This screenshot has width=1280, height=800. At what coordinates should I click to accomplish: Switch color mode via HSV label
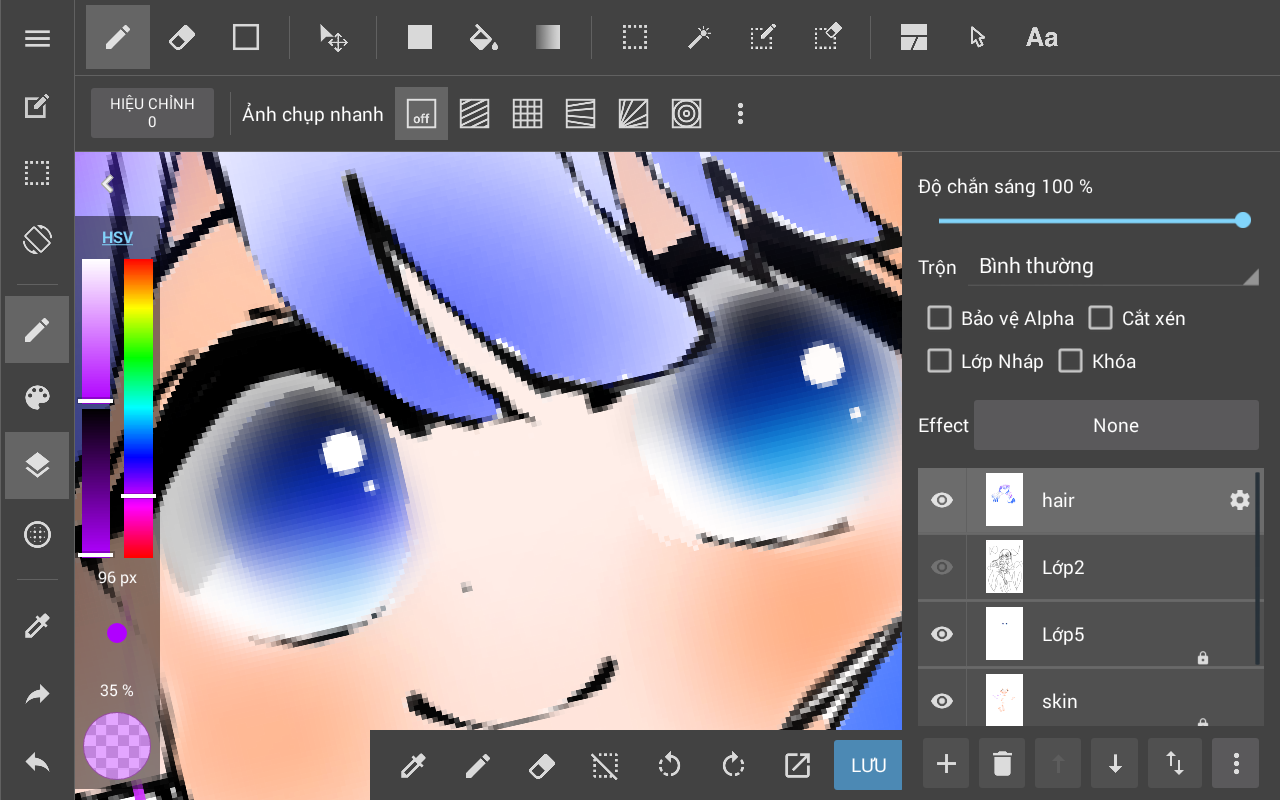coord(117,238)
